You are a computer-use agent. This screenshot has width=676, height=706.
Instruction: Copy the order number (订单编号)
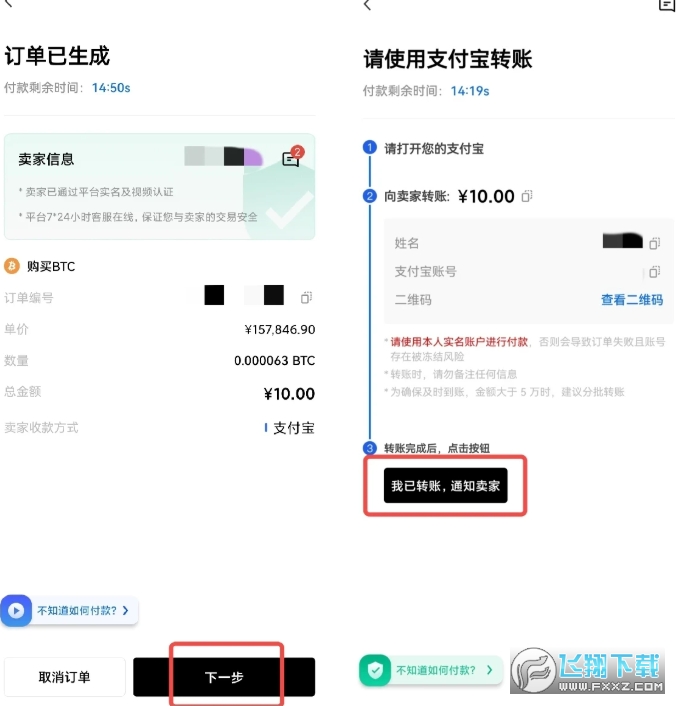[x=307, y=297]
